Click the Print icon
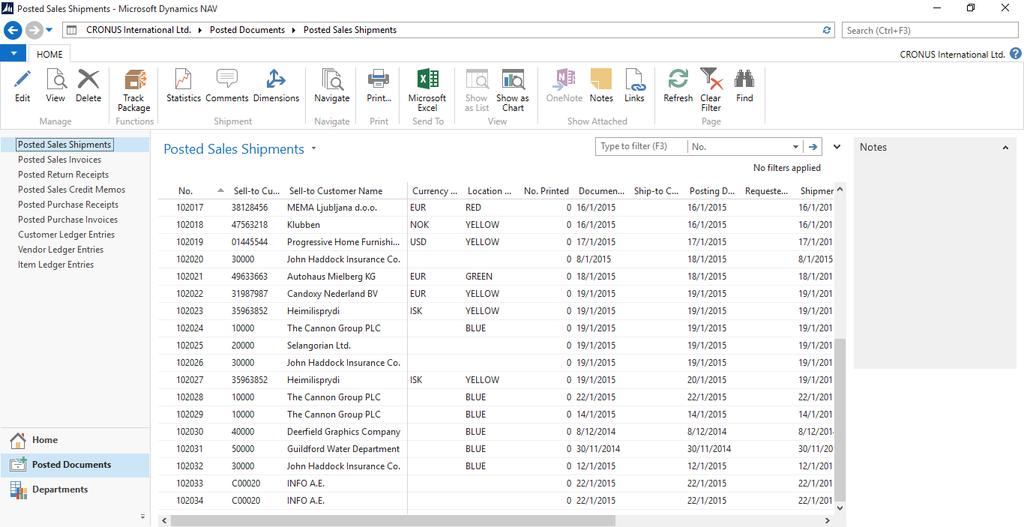The height and width of the screenshot is (527, 1024). pyautogui.click(x=379, y=80)
